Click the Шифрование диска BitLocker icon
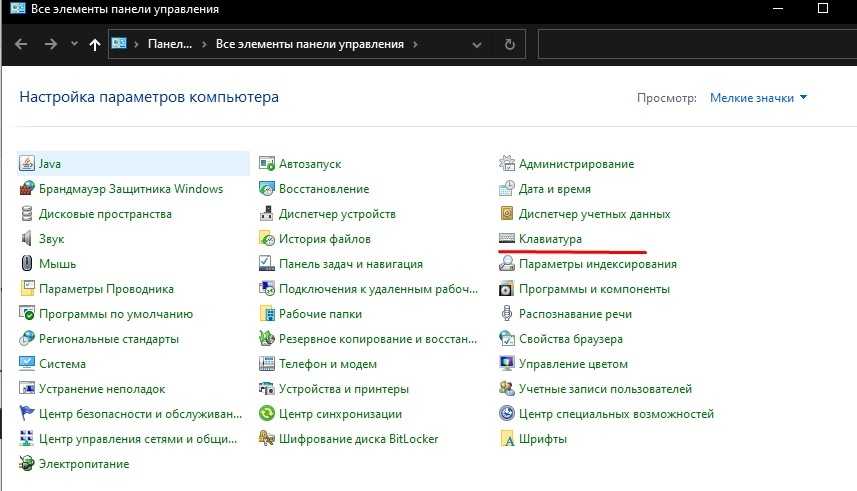Image resolution: width=857 pixels, height=491 pixels. coord(267,439)
